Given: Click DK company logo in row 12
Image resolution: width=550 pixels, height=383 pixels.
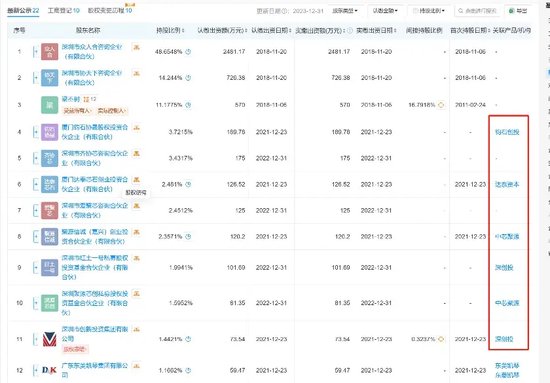Looking at the screenshot, I should (49, 370).
